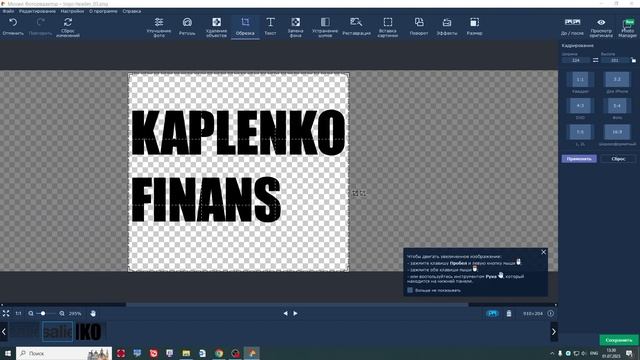
Task: Click the Windows search box (Поиск)
Action: click(x=64, y=353)
